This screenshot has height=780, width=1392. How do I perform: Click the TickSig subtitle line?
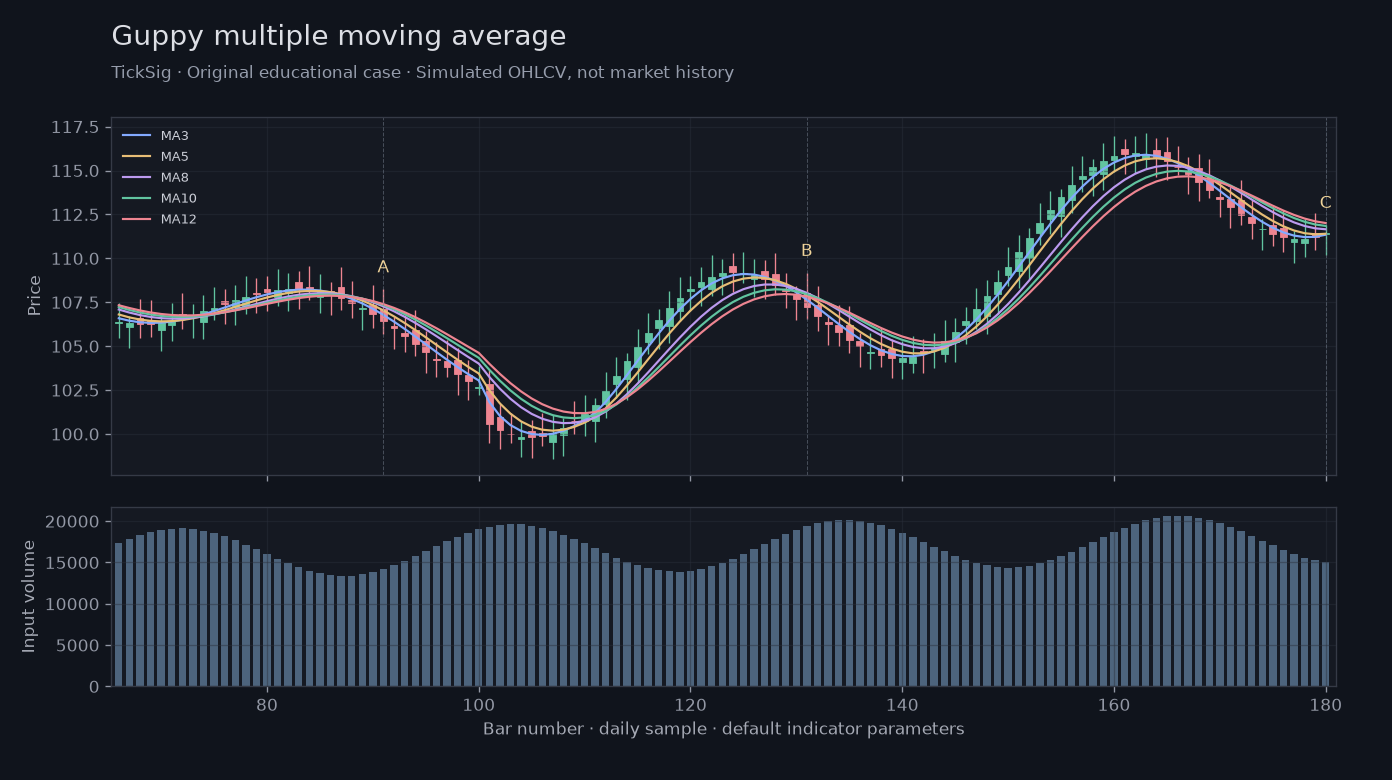pos(423,73)
